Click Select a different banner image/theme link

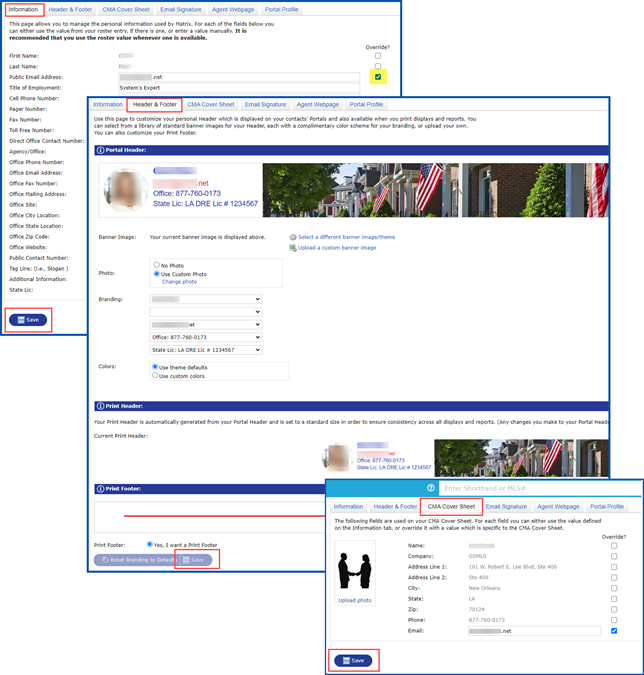[x=347, y=237]
